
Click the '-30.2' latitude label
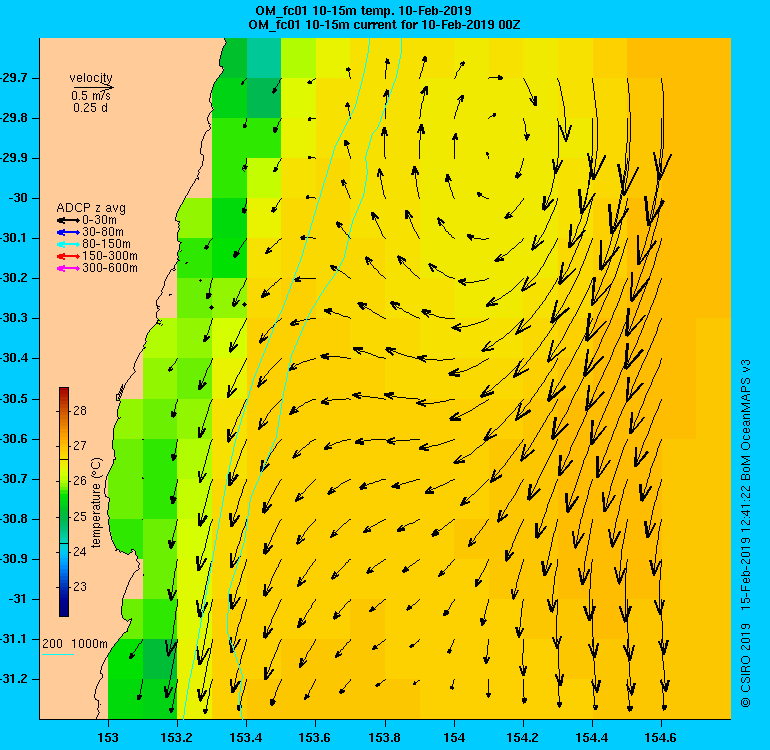click(x=14, y=278)
